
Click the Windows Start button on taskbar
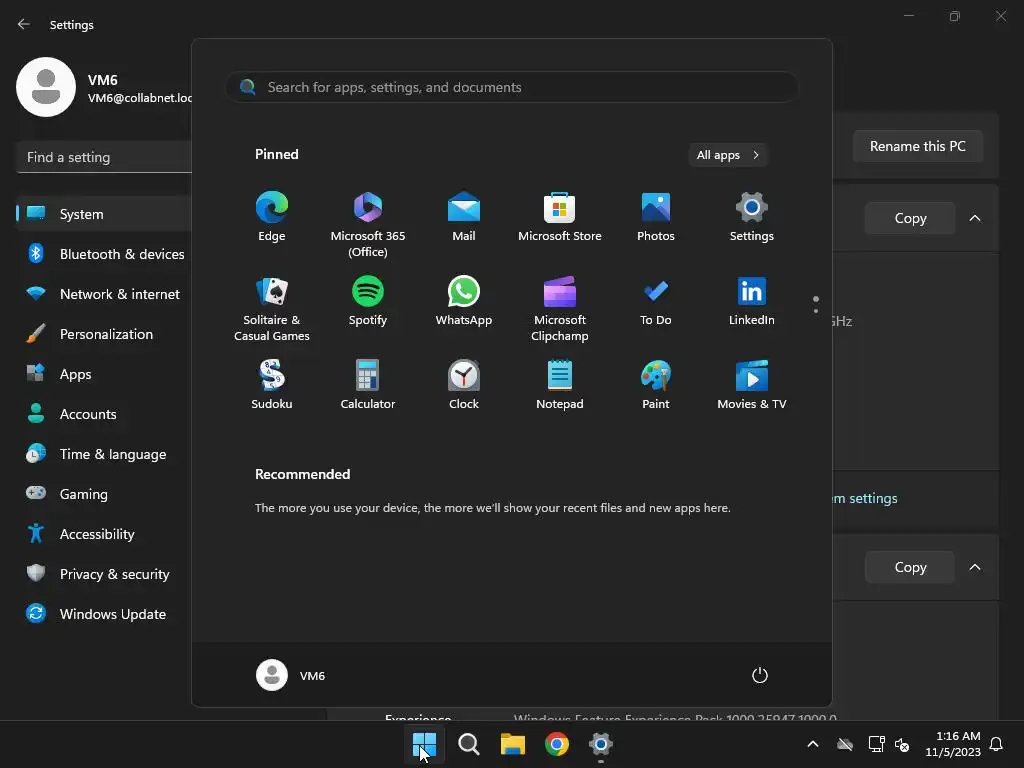[424, 744]
